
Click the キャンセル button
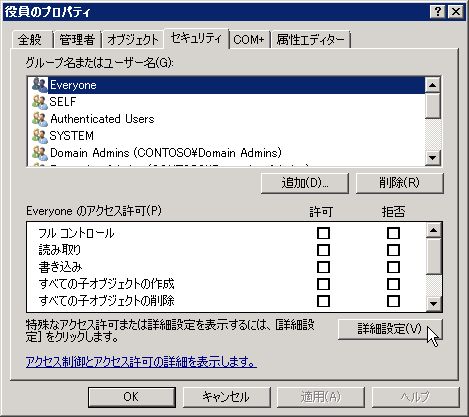(226, 397)
